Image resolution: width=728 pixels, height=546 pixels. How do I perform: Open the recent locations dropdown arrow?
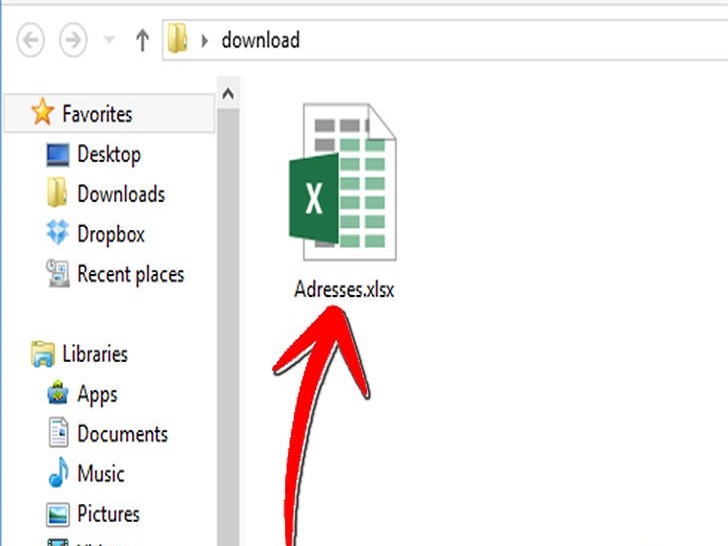click(109, 40)
